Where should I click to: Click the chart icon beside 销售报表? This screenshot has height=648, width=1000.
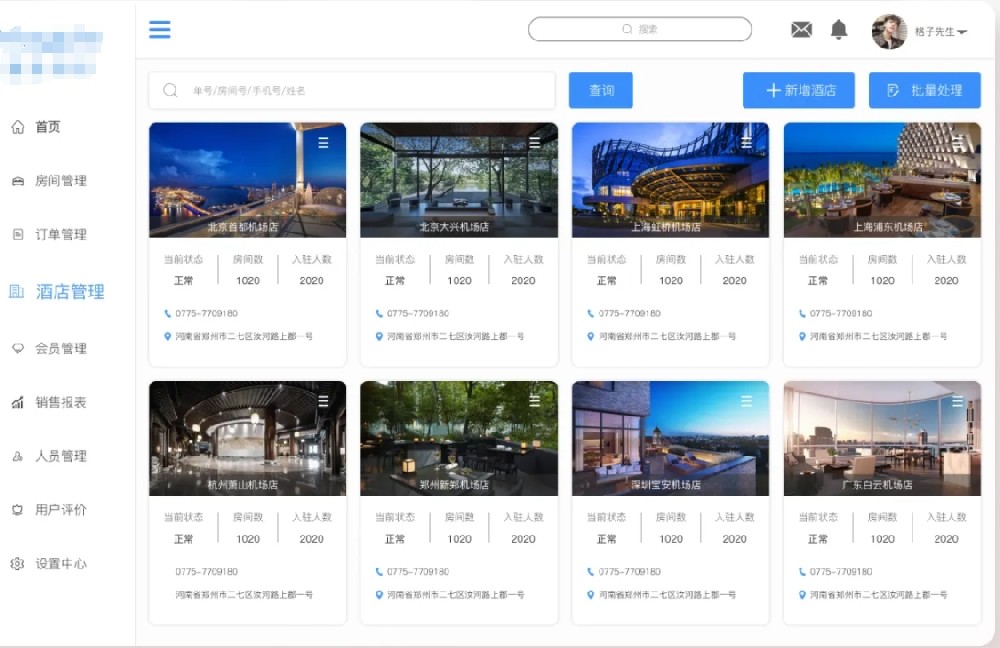pos(18,402)
